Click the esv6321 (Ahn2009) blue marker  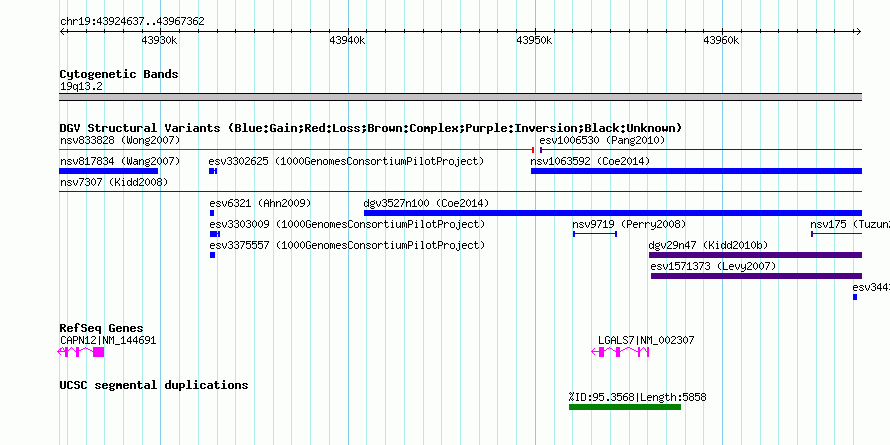tap(212, 213)
